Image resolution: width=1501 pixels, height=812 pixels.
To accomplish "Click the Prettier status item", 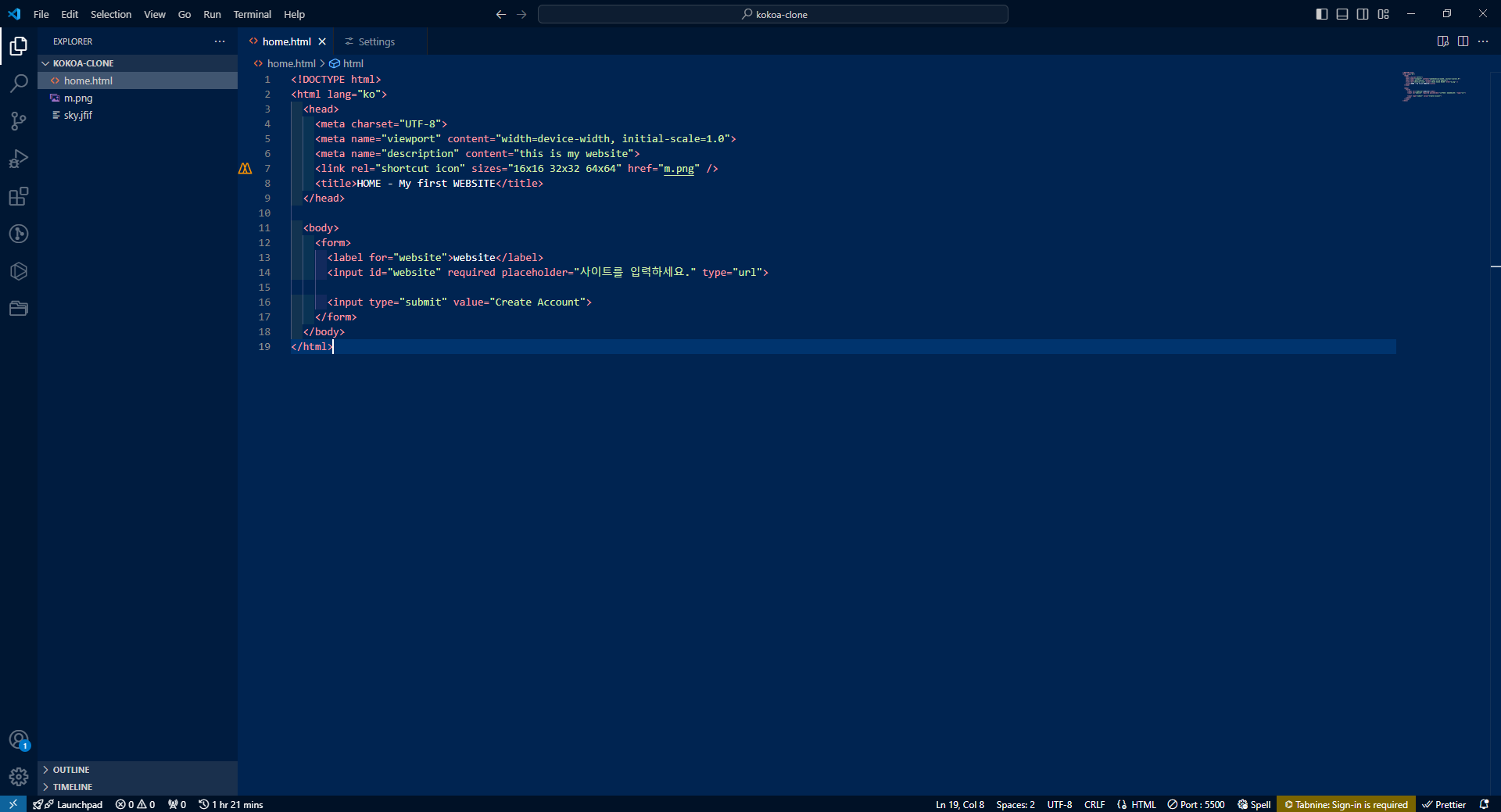I will 1444,804.
